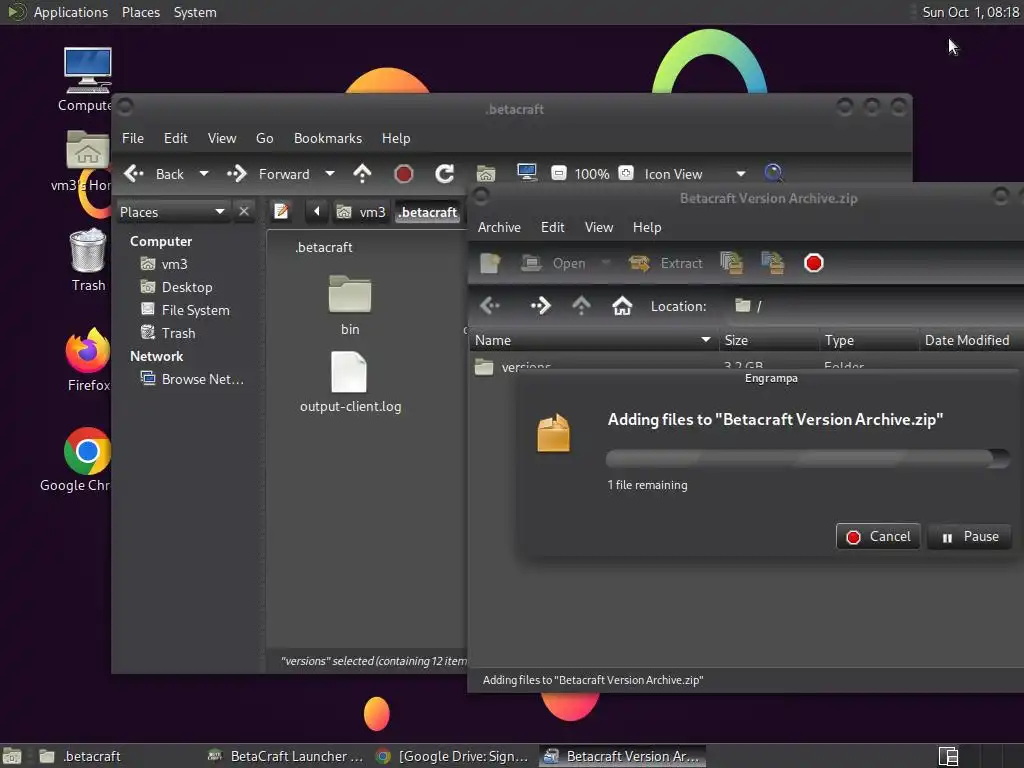This screenshot has width=1024, height=768.
Task: Open the File menu in .betacraft window
Action: point(133,138)
